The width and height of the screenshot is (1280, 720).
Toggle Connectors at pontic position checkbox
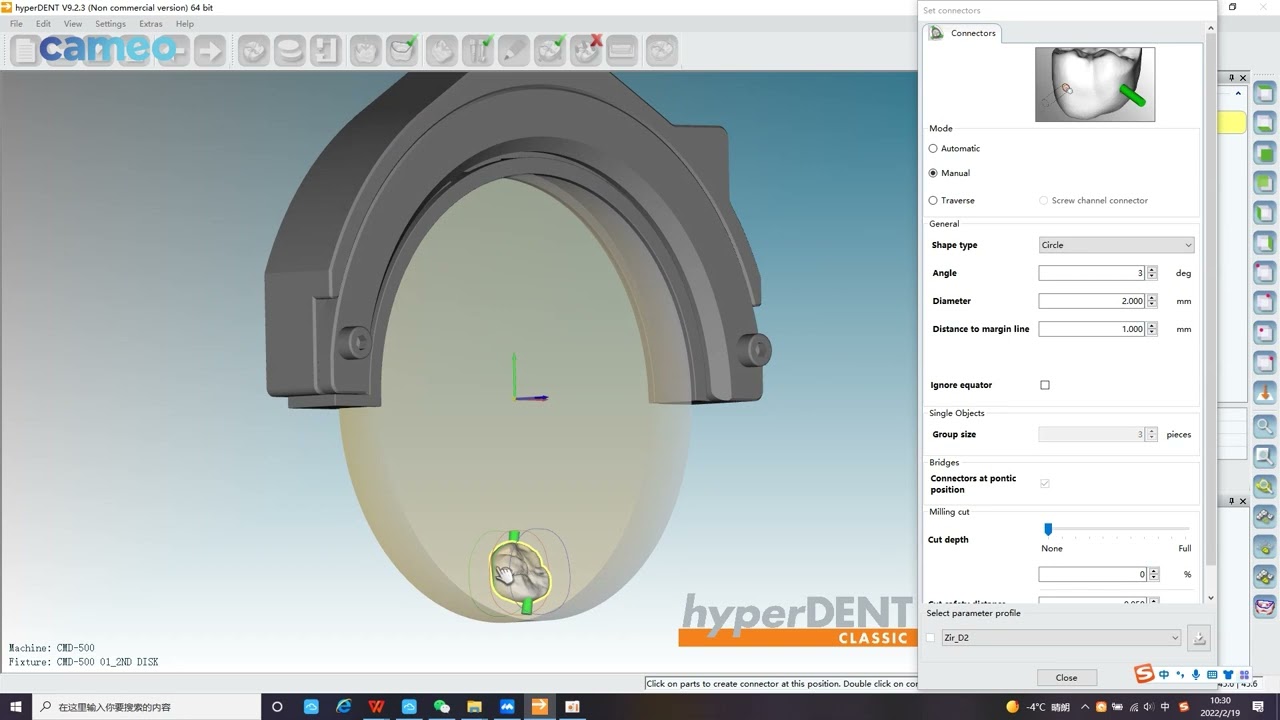(1045, 483)
